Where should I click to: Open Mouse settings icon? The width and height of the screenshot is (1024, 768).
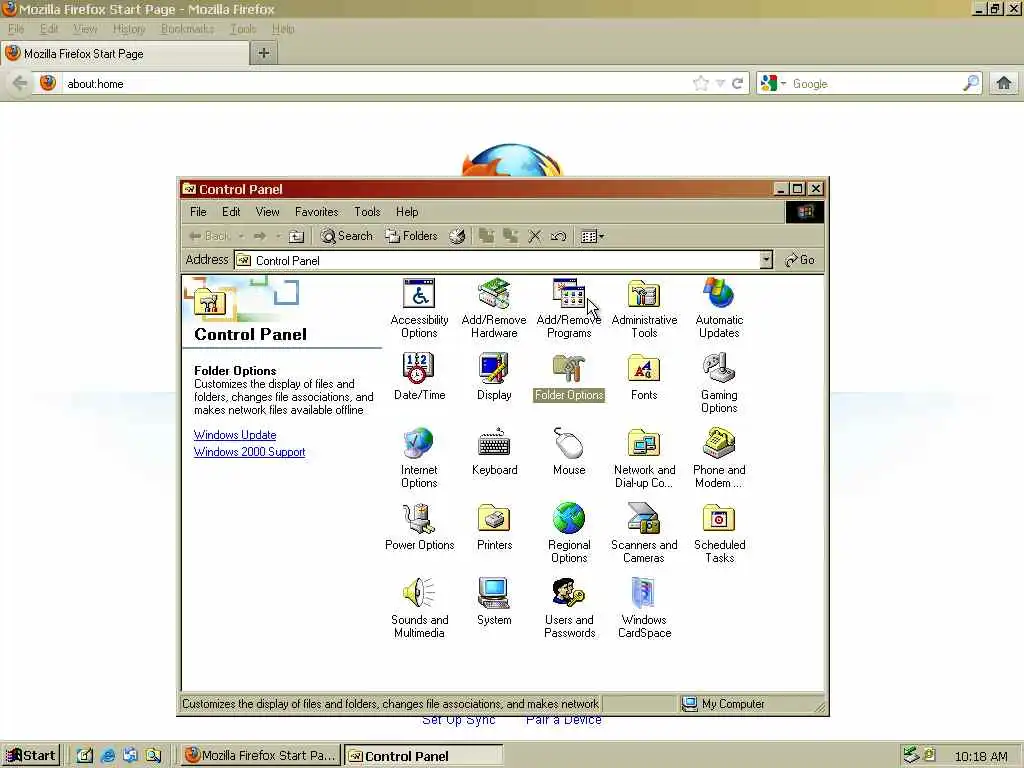569,452
